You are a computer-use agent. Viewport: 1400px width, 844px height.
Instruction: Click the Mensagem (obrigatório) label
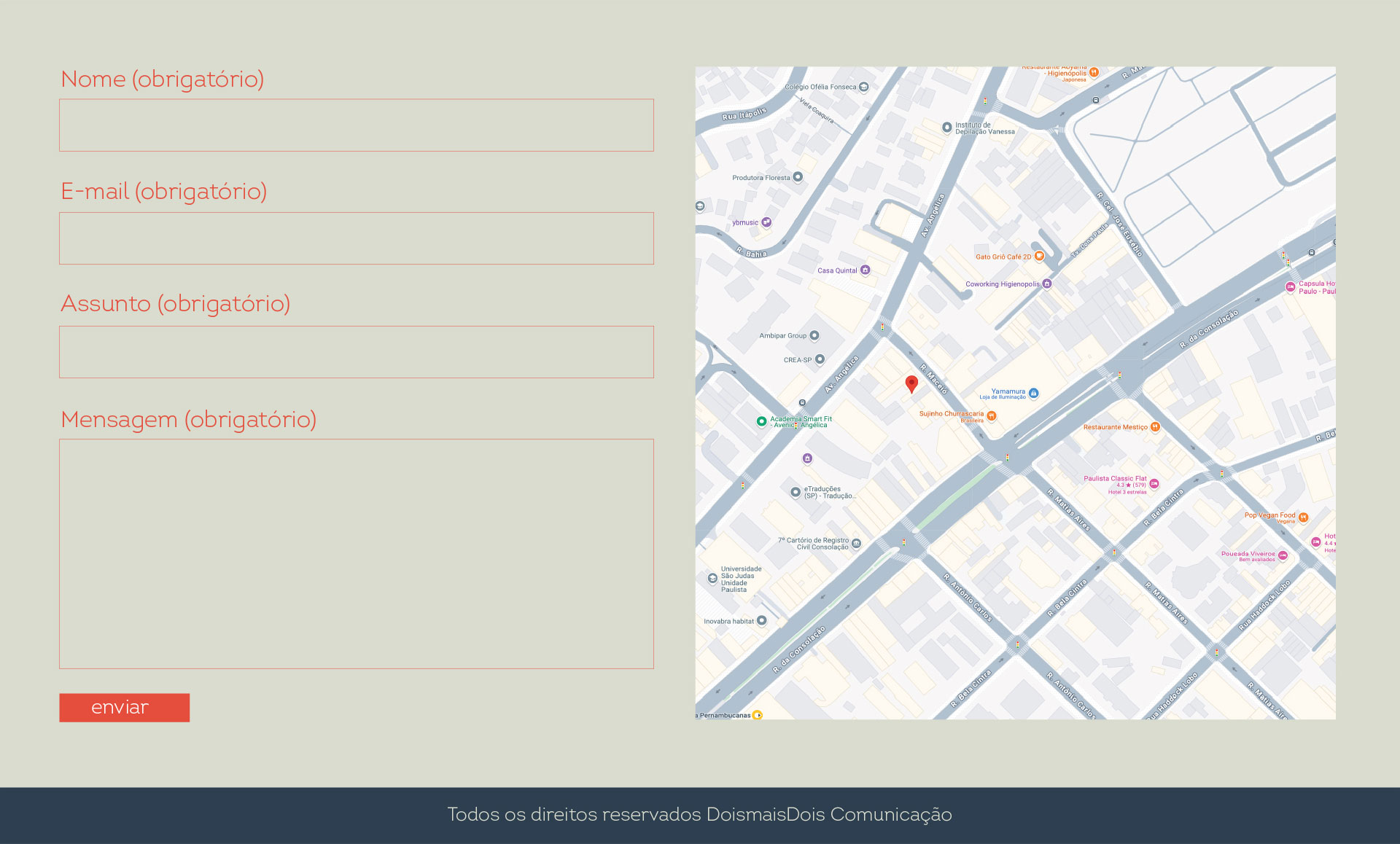(188, 419)
